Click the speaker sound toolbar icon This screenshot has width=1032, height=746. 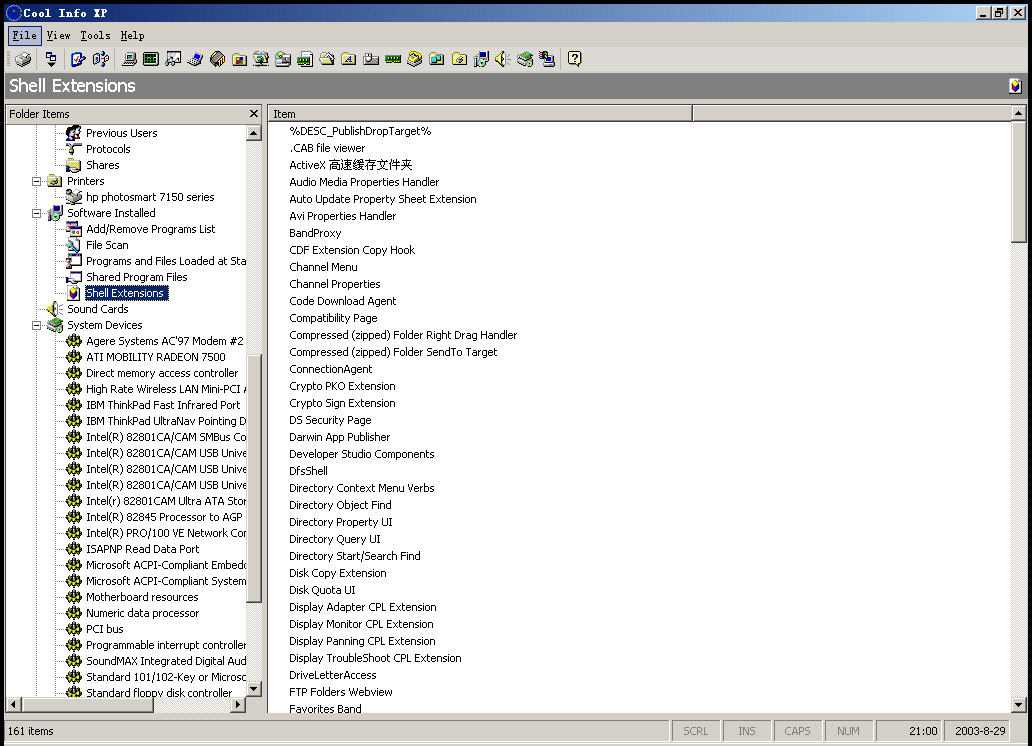click(502, 60)
